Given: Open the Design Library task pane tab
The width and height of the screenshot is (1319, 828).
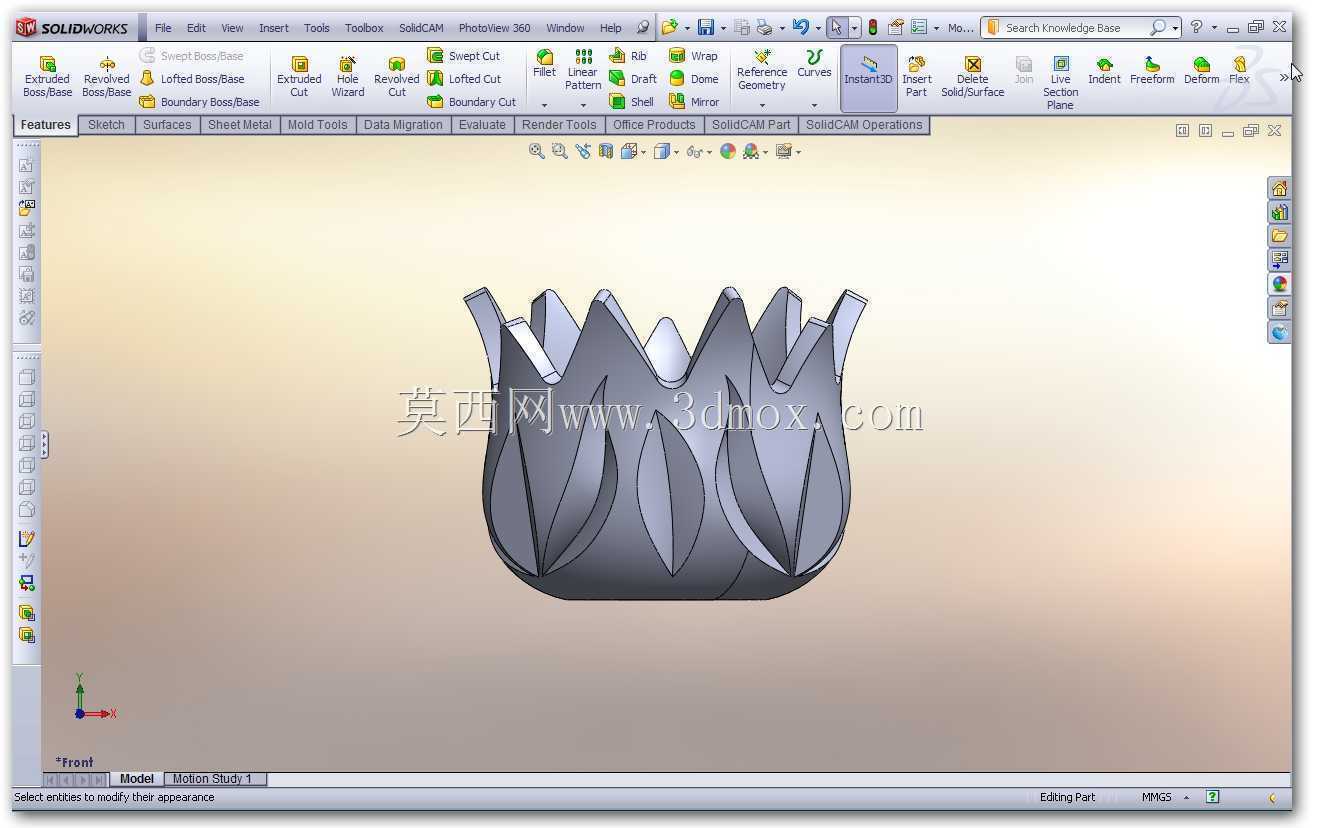Looking at the screenshot, I should pos(1279,211).
